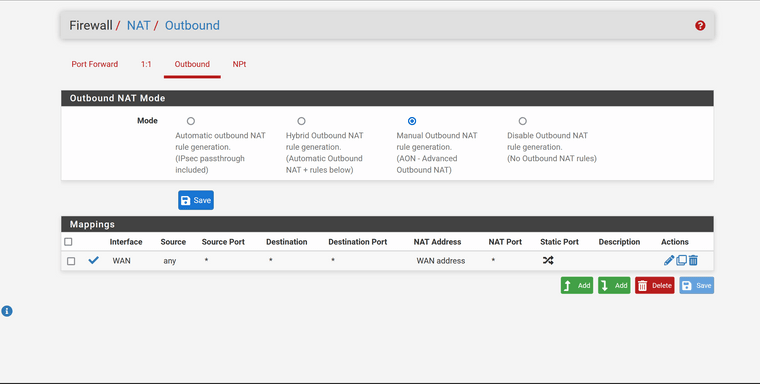
Task: Click the Destination column header
Action: pos(286,242)
